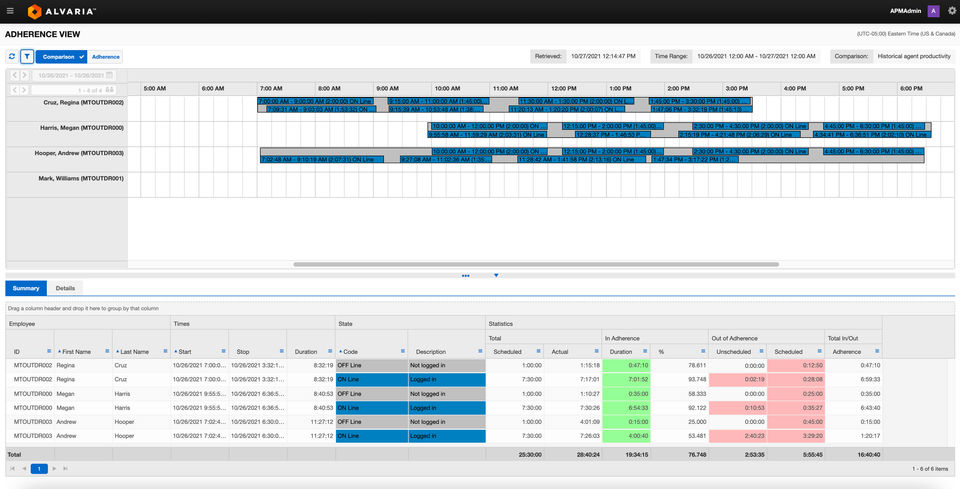The height and width of the screenshot is (489, 960).
Task: Open Last Name column filter menu
Action: [165, 351]
